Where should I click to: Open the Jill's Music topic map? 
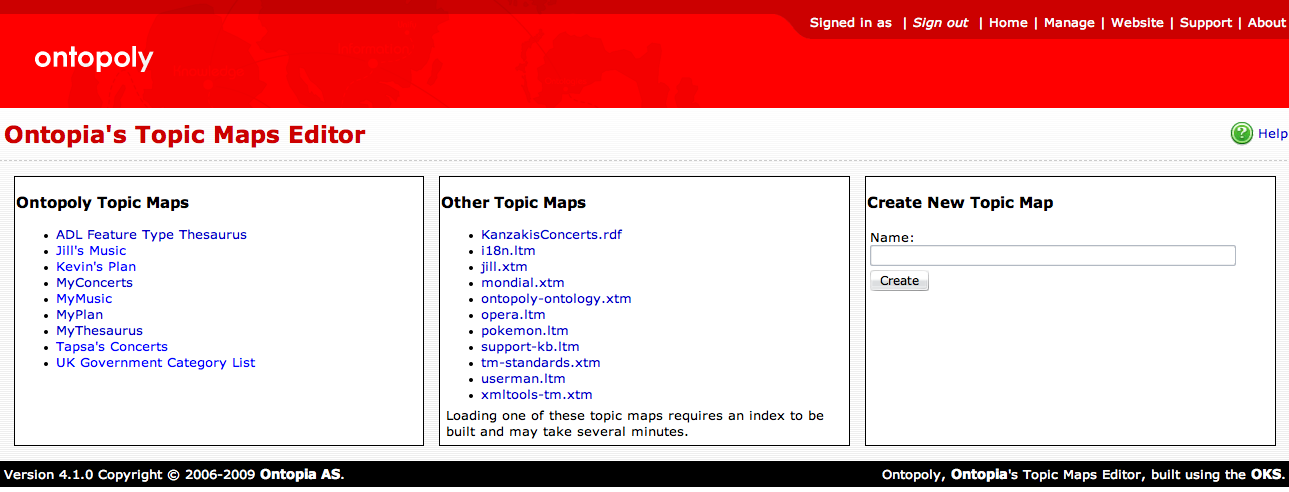(91, 251)
